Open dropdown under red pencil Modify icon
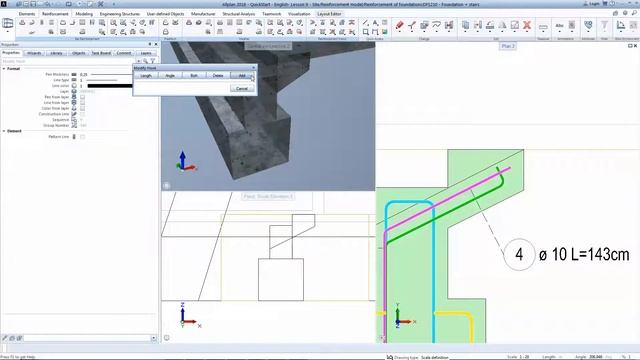The height and width of the screenshot is (360, 640). (x=400, y=32)
